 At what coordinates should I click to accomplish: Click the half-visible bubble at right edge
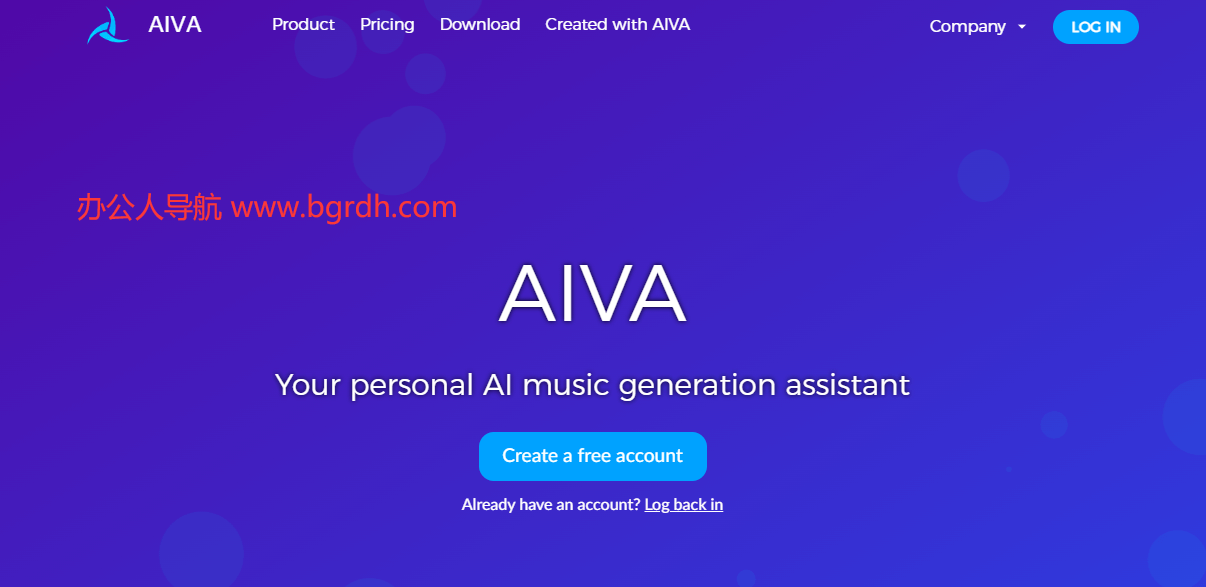[1185, 417]
